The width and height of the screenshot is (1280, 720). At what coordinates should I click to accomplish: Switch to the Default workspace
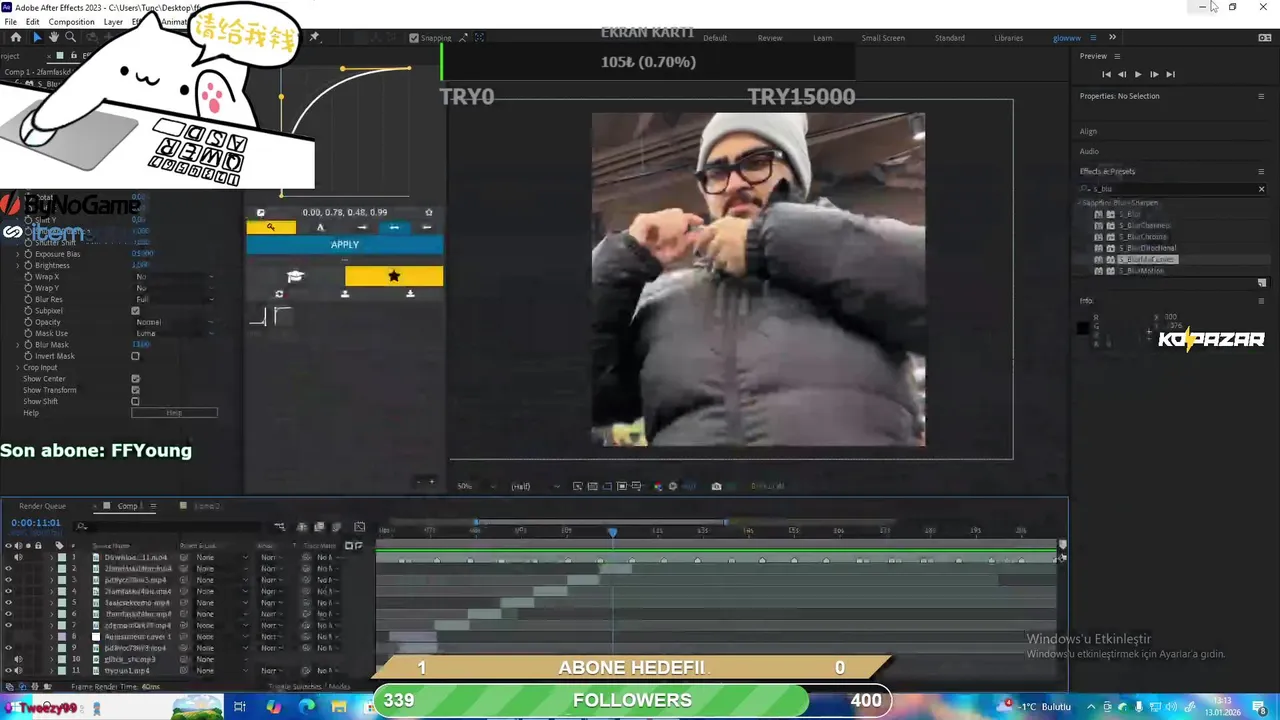[x=715, y=38]
